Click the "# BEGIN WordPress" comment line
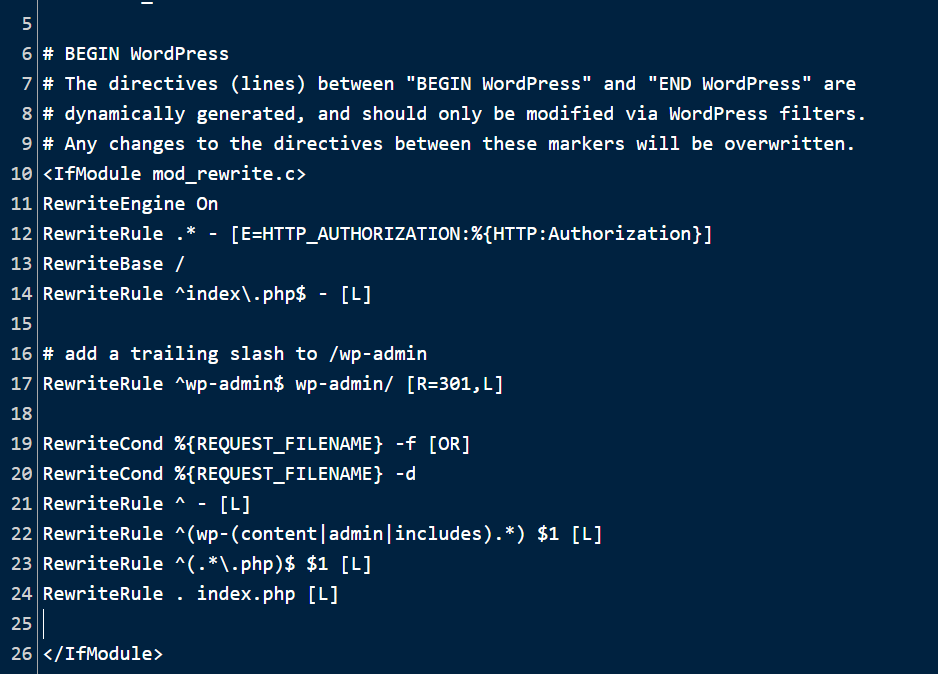The height and width of the screenshot is (674, 938). pos(136,54)
